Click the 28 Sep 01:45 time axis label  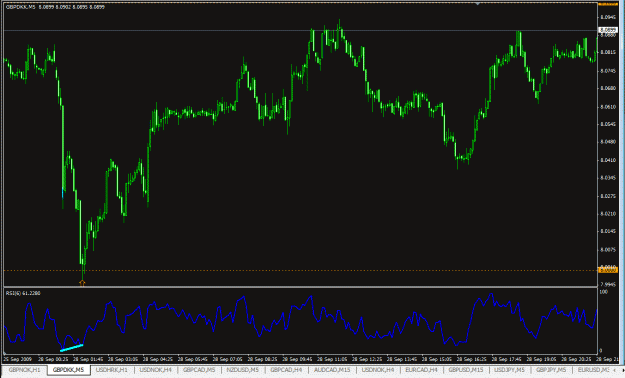88,359
